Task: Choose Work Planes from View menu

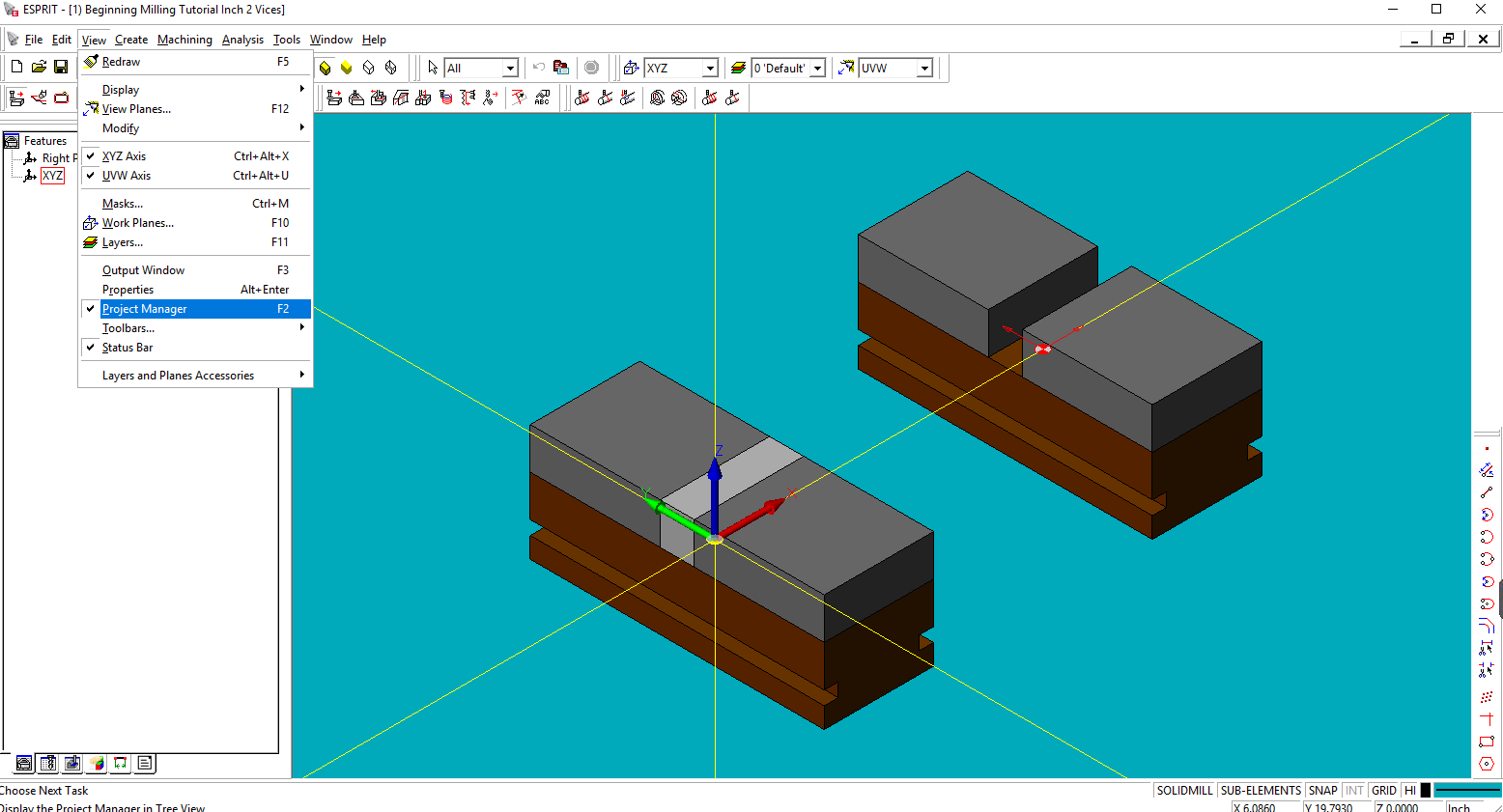Action: pos(195,223)
